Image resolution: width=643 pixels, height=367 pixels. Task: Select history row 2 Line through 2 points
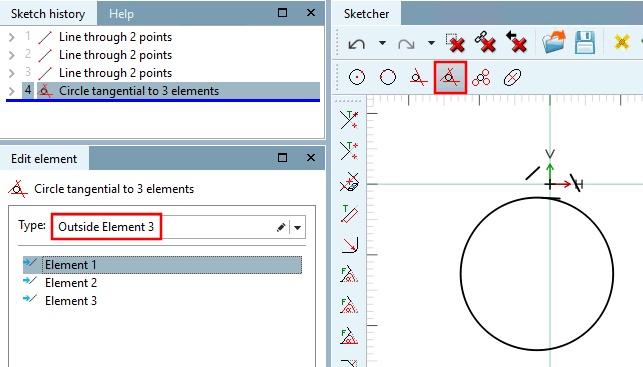pos(115,55)
